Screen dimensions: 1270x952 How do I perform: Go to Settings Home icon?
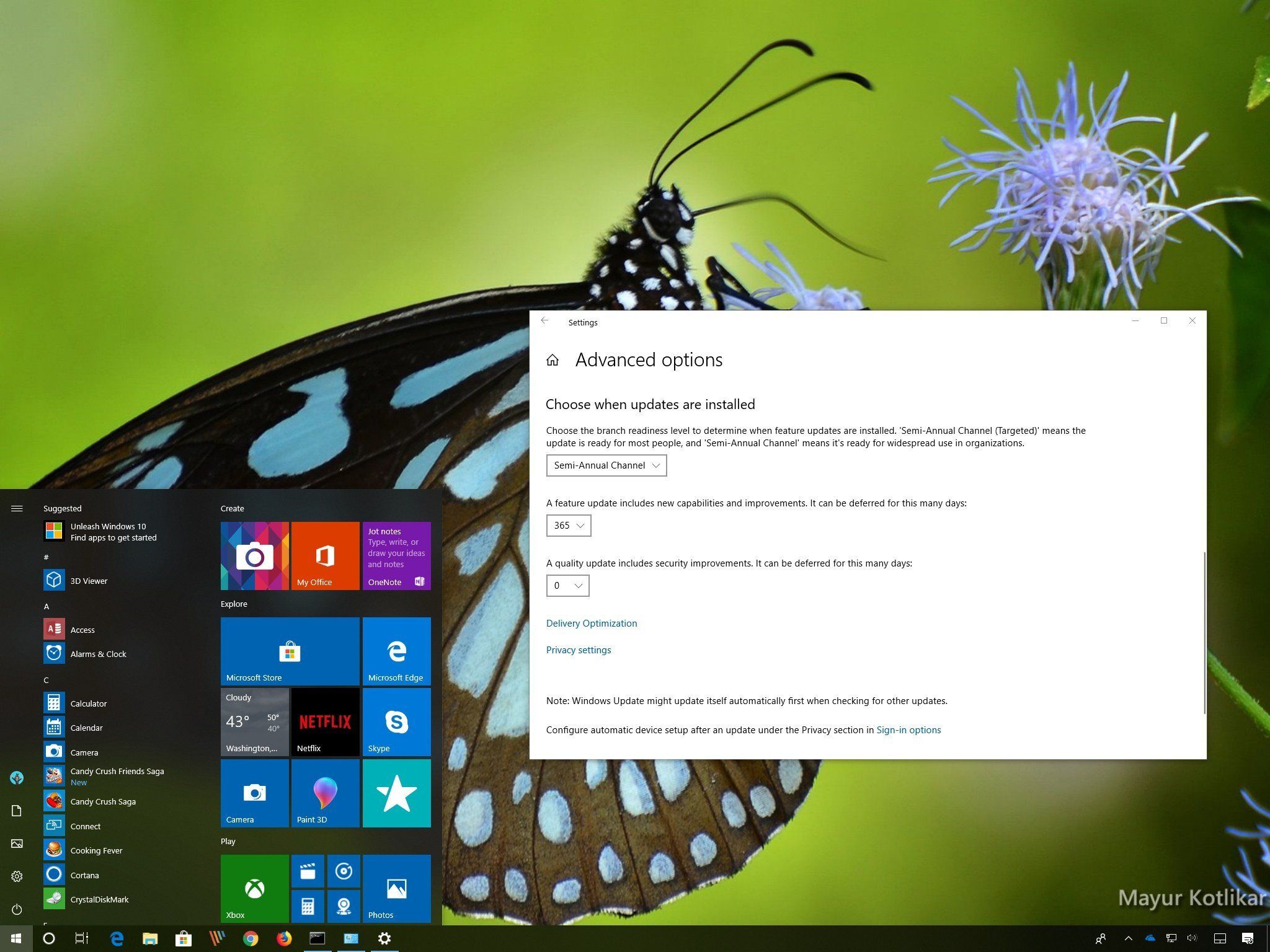553,360
